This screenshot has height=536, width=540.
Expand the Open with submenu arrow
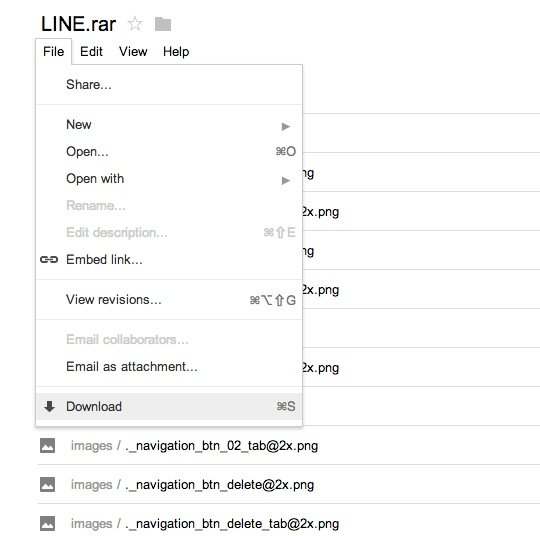pyautogui.click(x=285, y=181)
